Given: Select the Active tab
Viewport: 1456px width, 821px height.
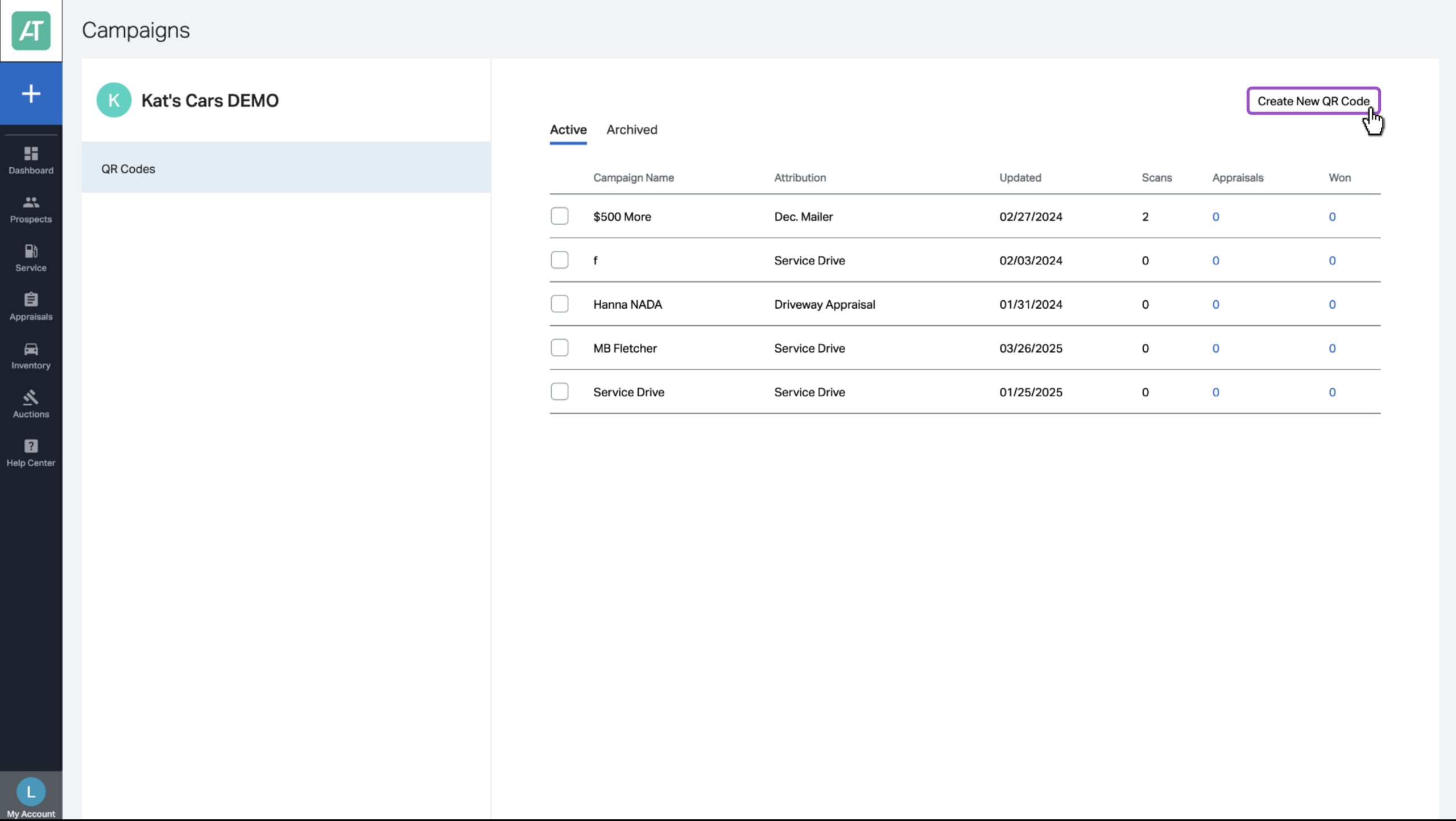Looking at the screenshot, I should coord(568,130).
